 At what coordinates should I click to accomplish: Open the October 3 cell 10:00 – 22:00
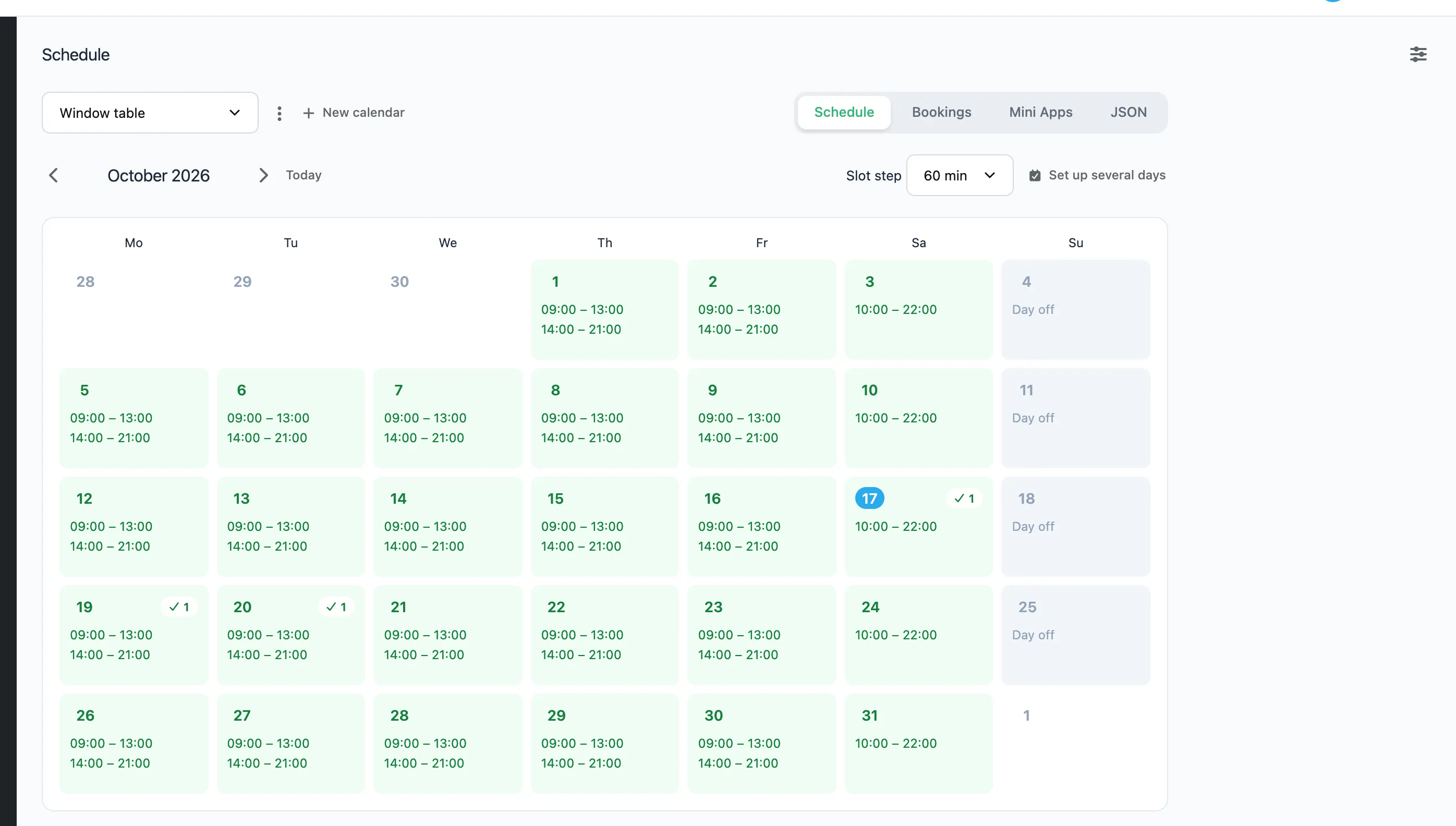pyautogui.click(x=919, y=310)
